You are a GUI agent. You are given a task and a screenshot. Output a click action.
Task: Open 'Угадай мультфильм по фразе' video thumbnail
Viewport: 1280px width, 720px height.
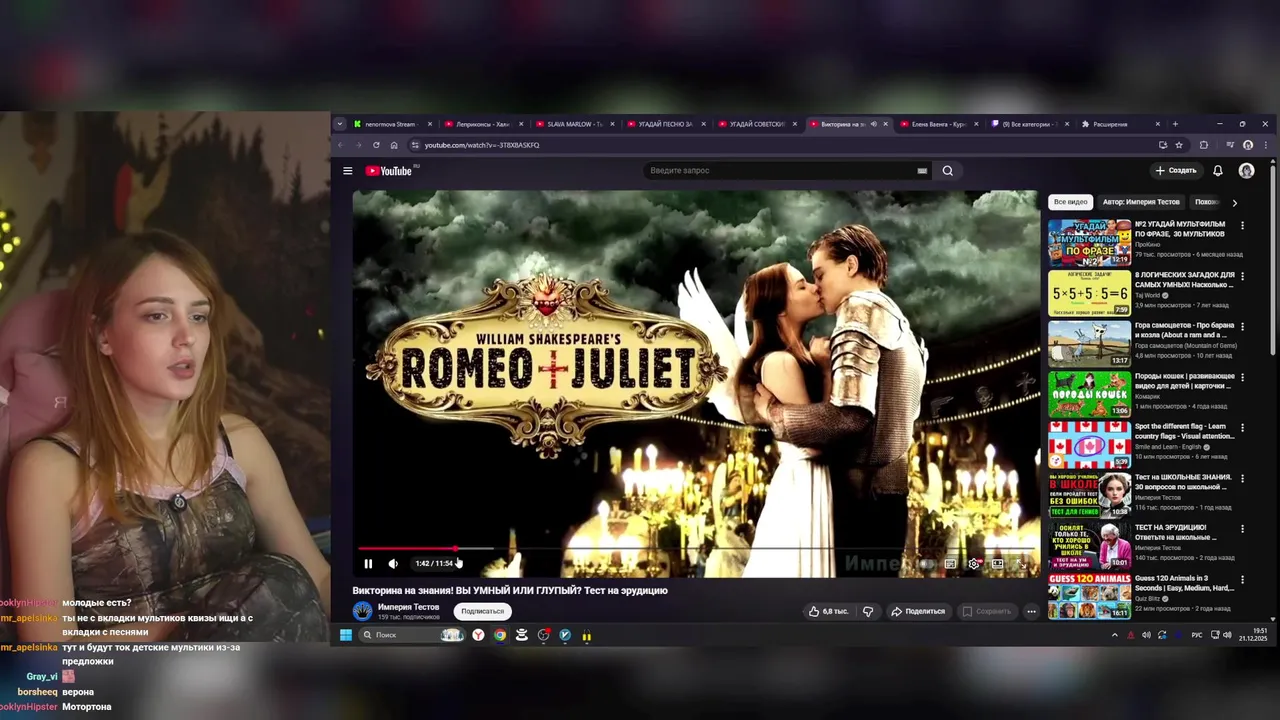[x=1089, y=242]
